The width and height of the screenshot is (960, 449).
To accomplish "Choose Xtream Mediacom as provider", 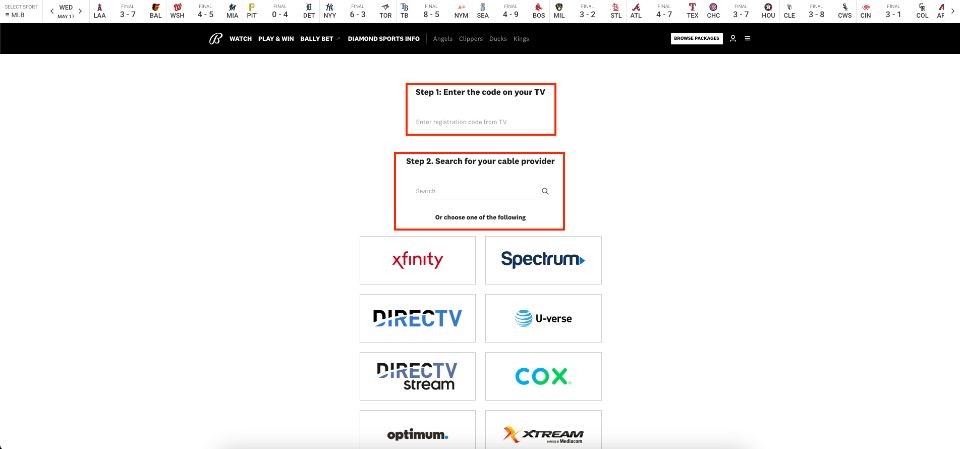I will tap(543, 430).
